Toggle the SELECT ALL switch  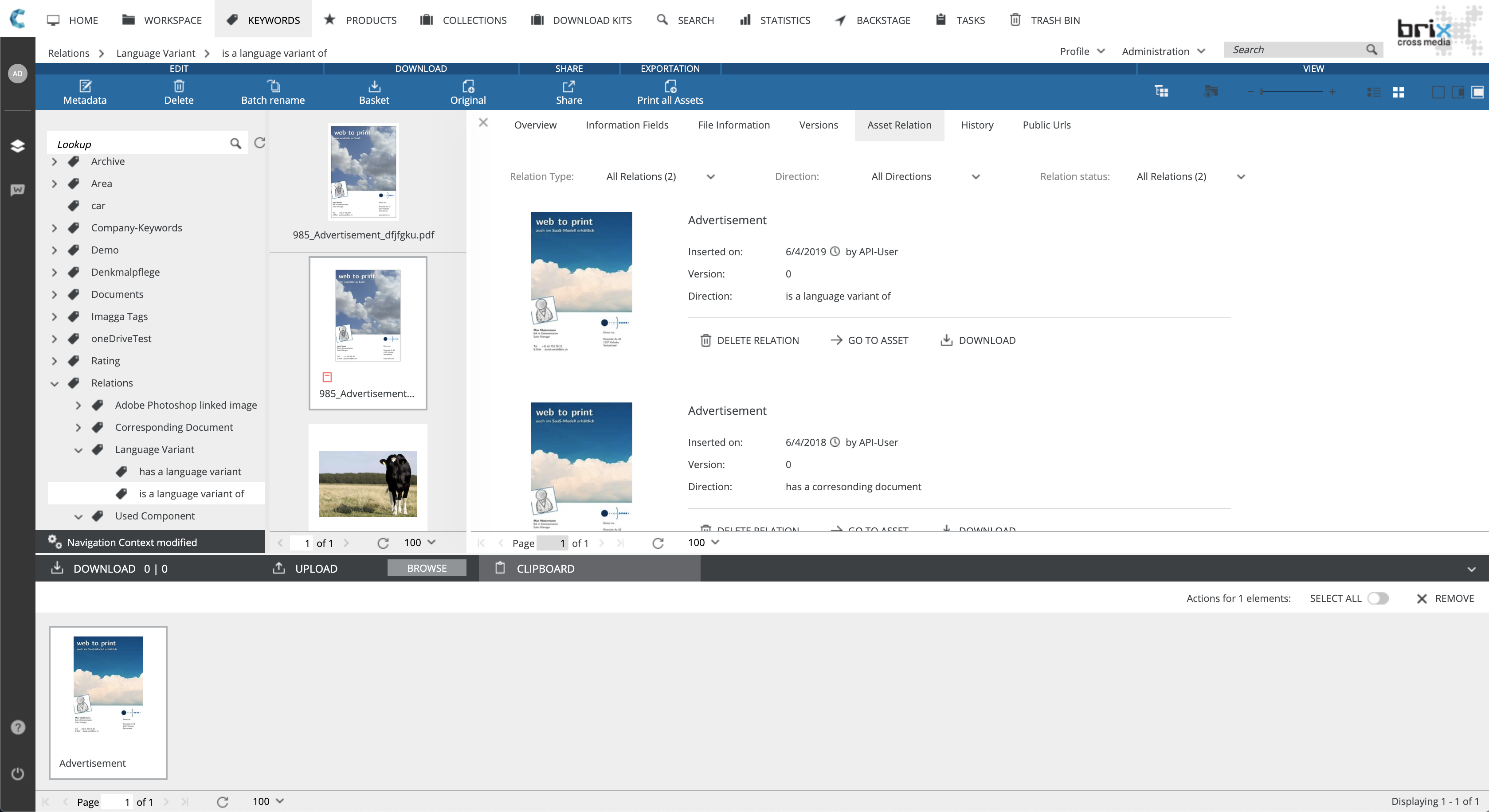[1378, 598]
